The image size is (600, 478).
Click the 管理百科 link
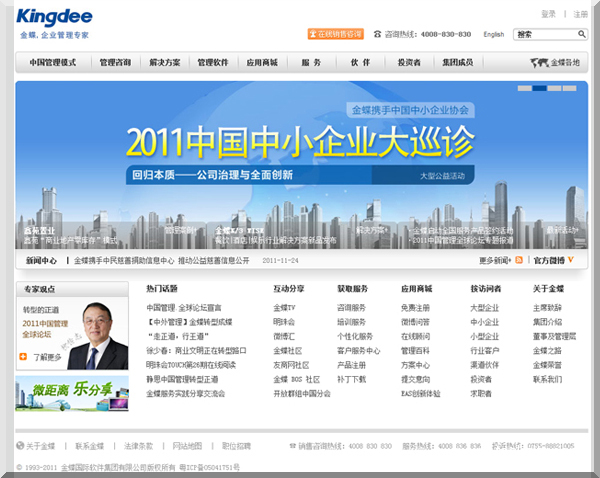415,351
